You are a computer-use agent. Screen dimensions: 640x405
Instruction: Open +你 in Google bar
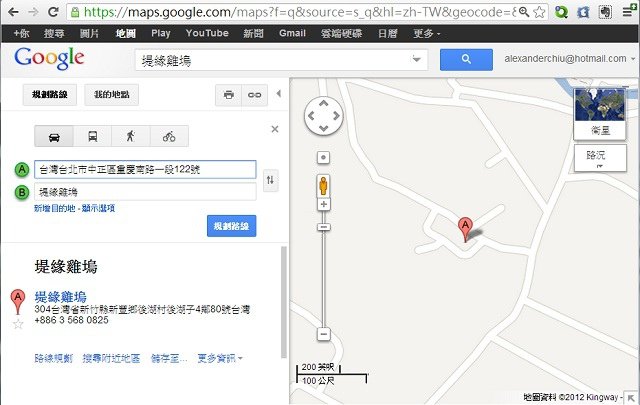21,33
